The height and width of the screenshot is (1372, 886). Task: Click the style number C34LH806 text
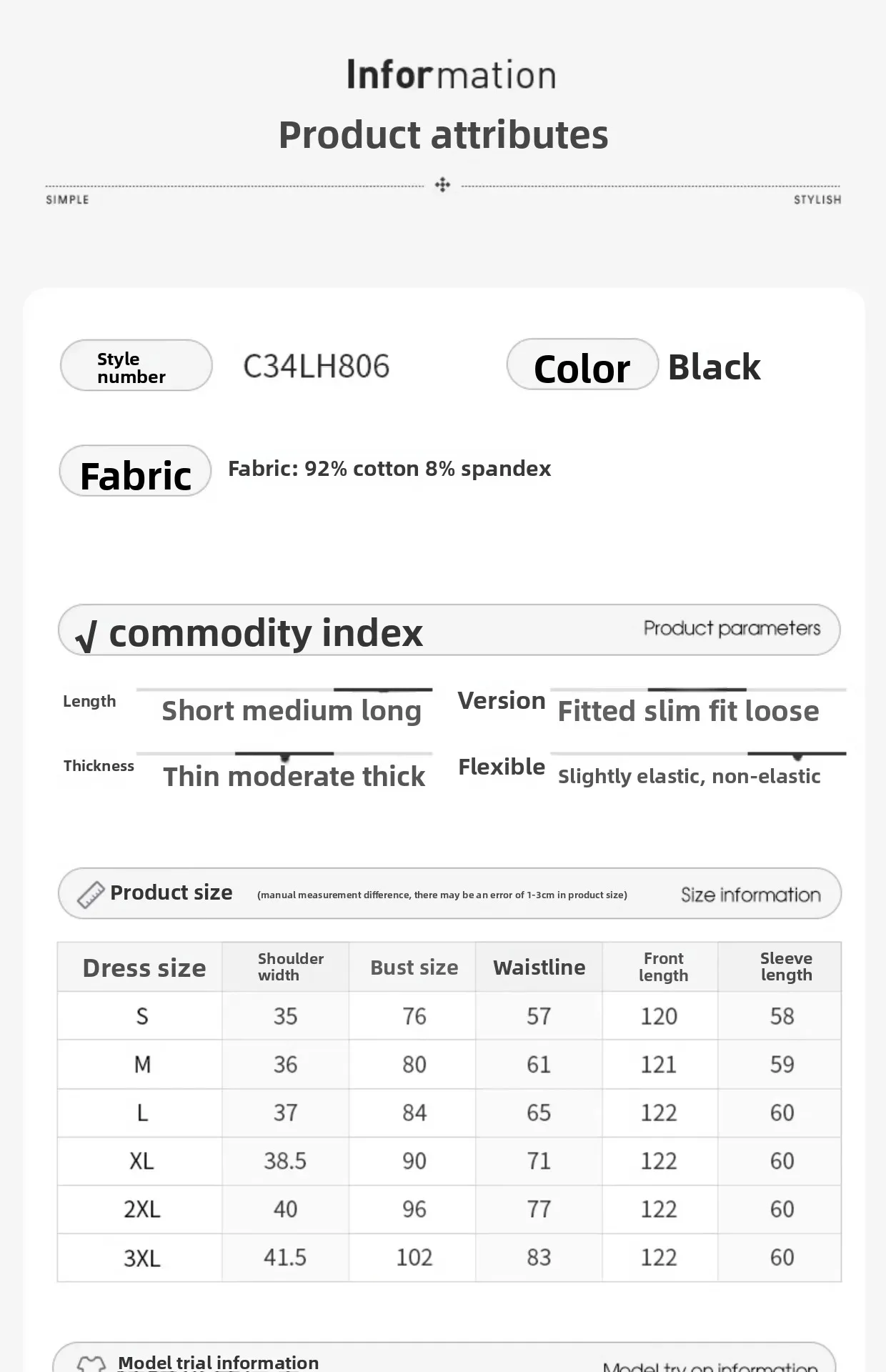(x=316, y=367)
